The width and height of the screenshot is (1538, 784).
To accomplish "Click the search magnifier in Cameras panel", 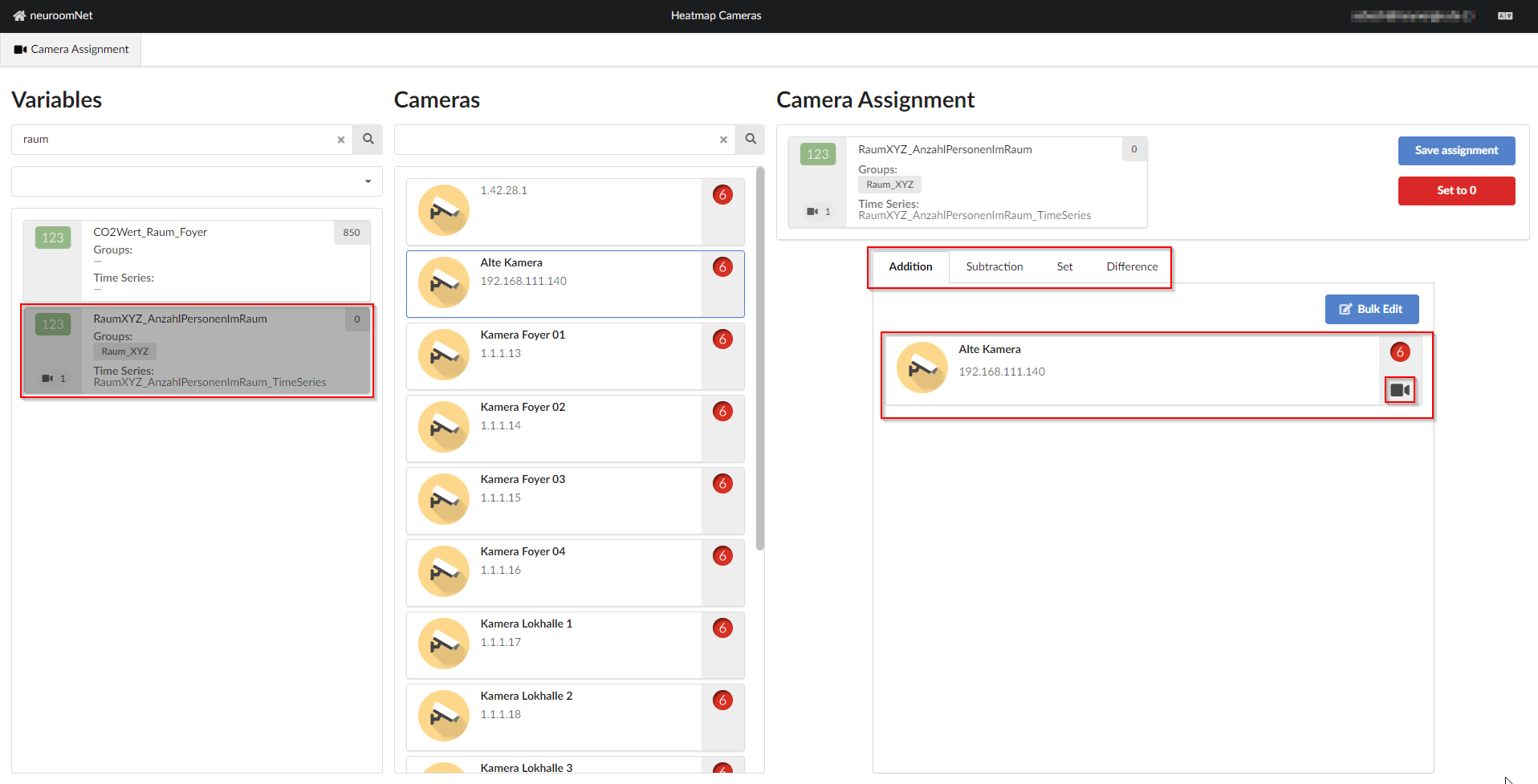I will (750, 139).
